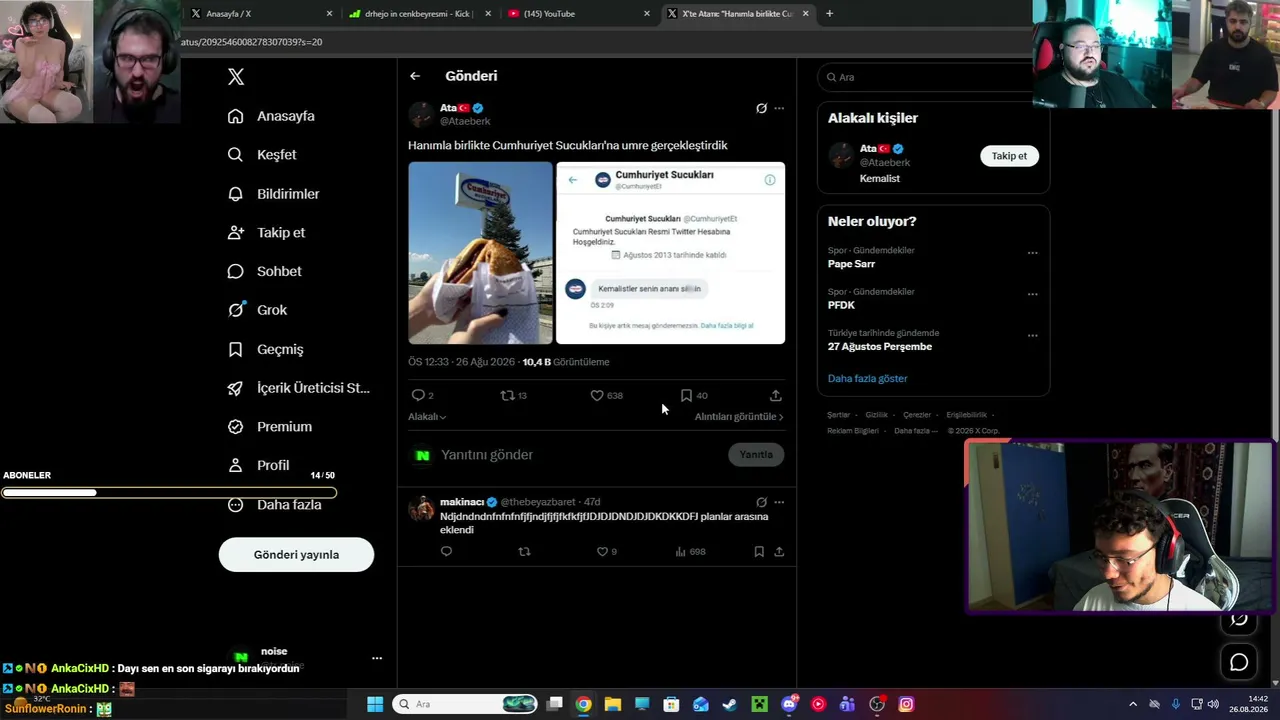The height and width of the screenshot is (720, 1280).
Task: Open Instagram from the taskbar
Action: point(906,704)
